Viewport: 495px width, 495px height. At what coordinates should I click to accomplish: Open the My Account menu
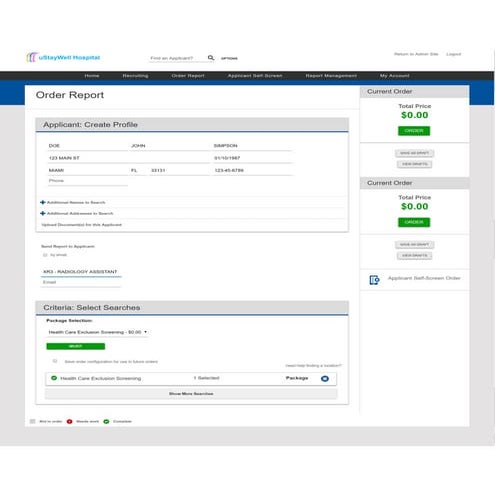click(x=394, y=76)
